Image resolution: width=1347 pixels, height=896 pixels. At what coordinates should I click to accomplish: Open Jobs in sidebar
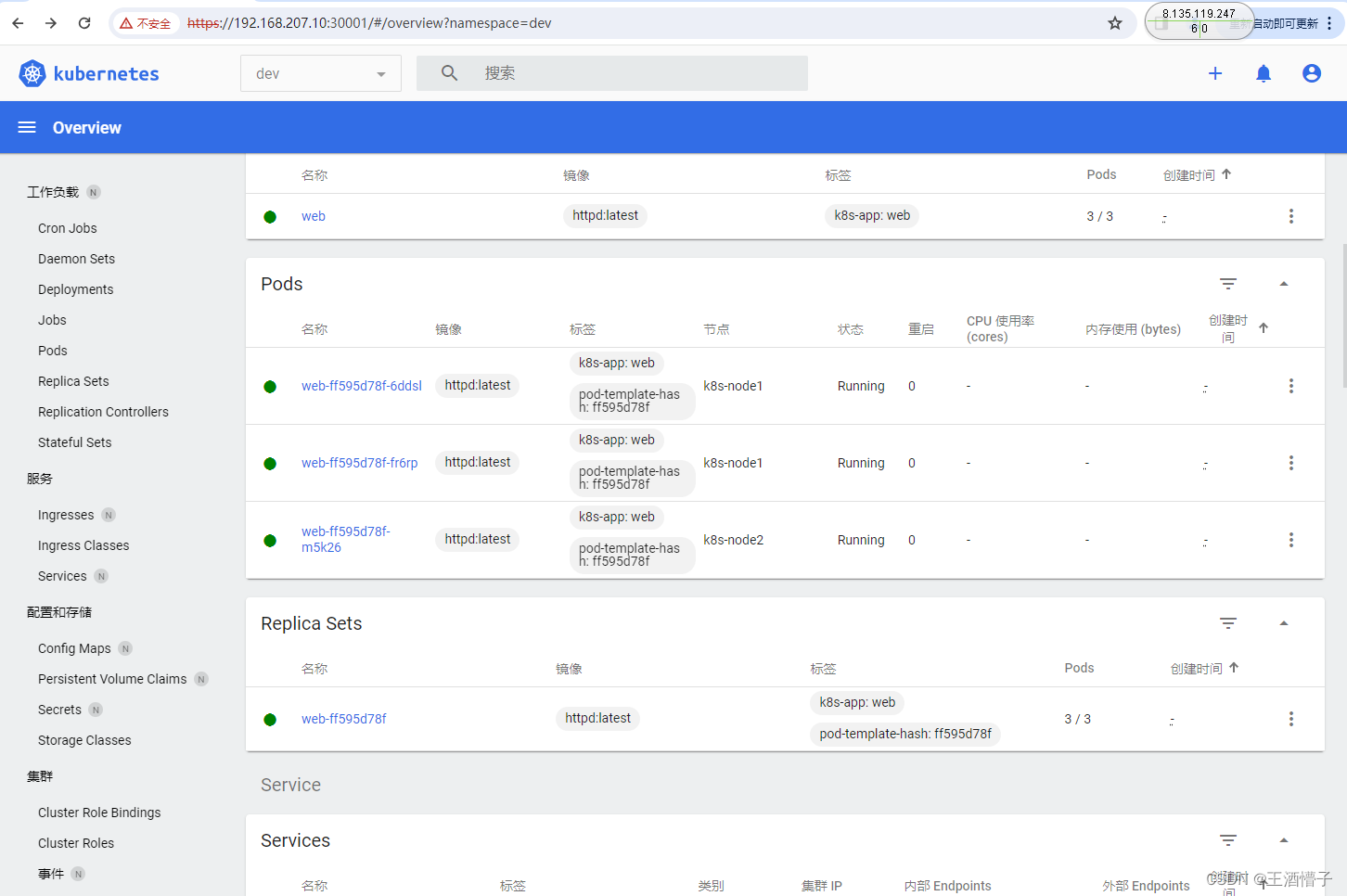52,320
